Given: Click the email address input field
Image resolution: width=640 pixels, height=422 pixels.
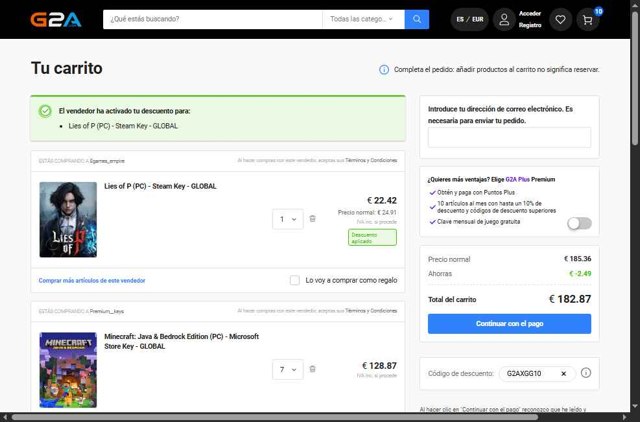Looking at the screenshot, I should tap(509, 138).
